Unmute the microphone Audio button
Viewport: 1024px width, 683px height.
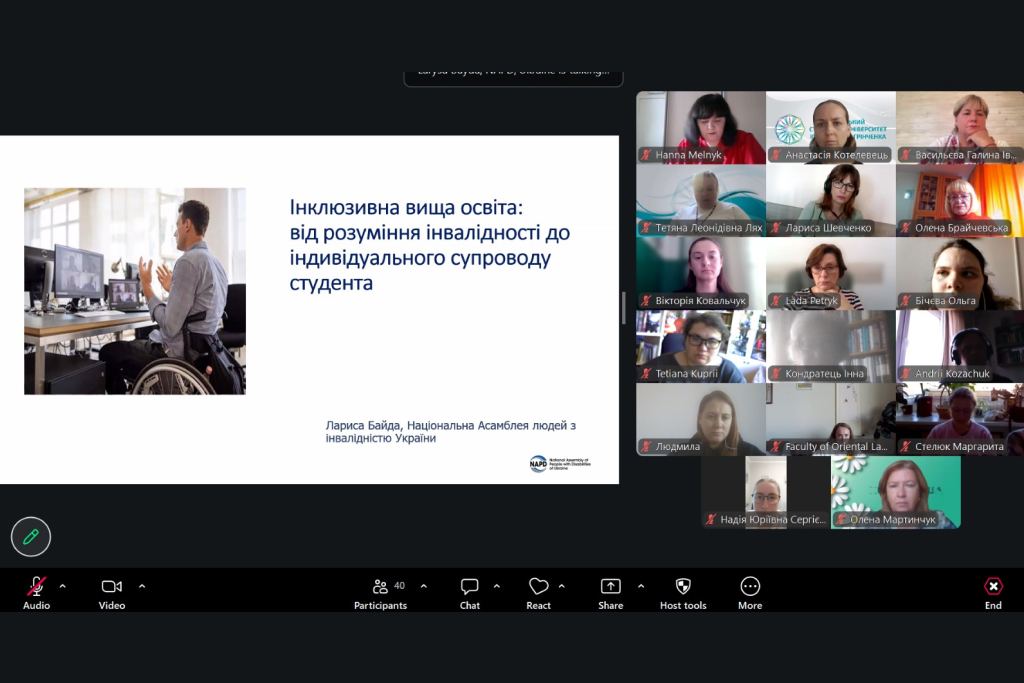pyautogui.click(x=37, y=593)
